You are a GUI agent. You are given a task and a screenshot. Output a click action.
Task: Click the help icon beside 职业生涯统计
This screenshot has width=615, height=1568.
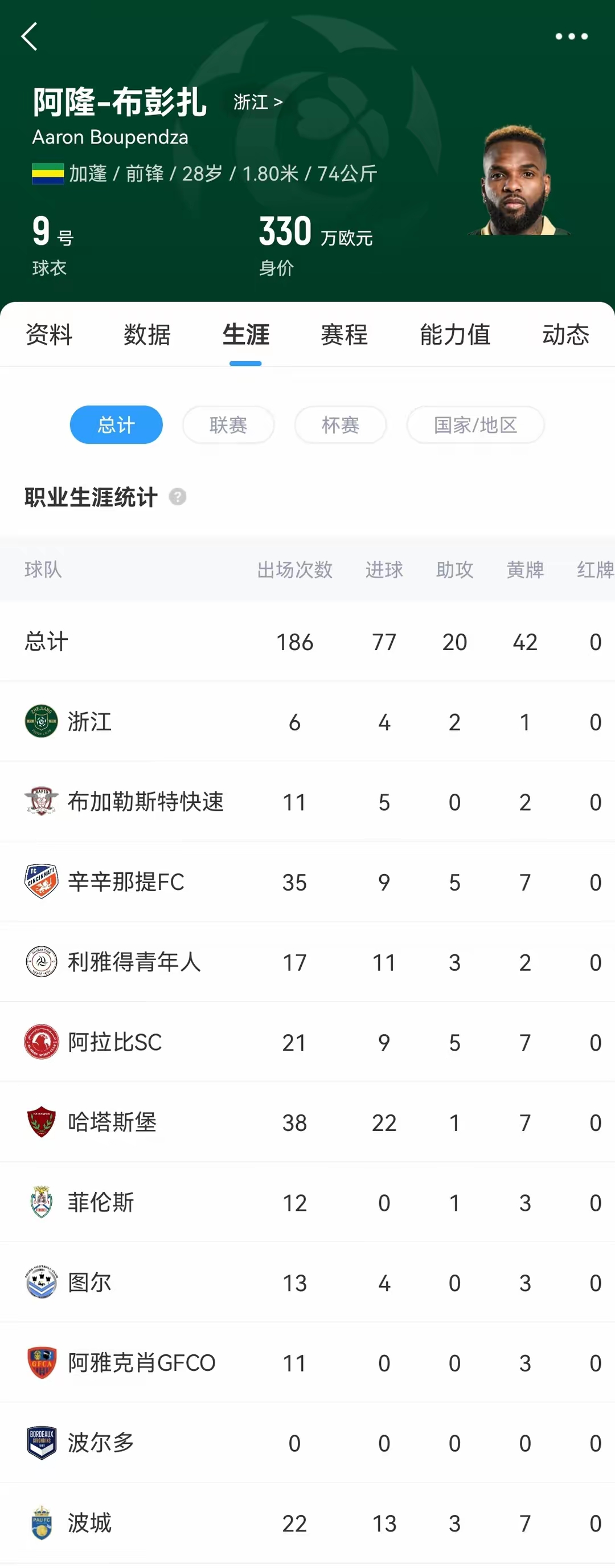coord(177,497)
